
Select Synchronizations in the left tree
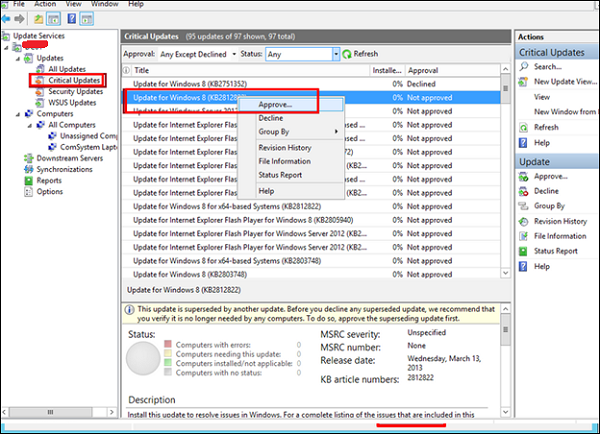tap(65, 169)
